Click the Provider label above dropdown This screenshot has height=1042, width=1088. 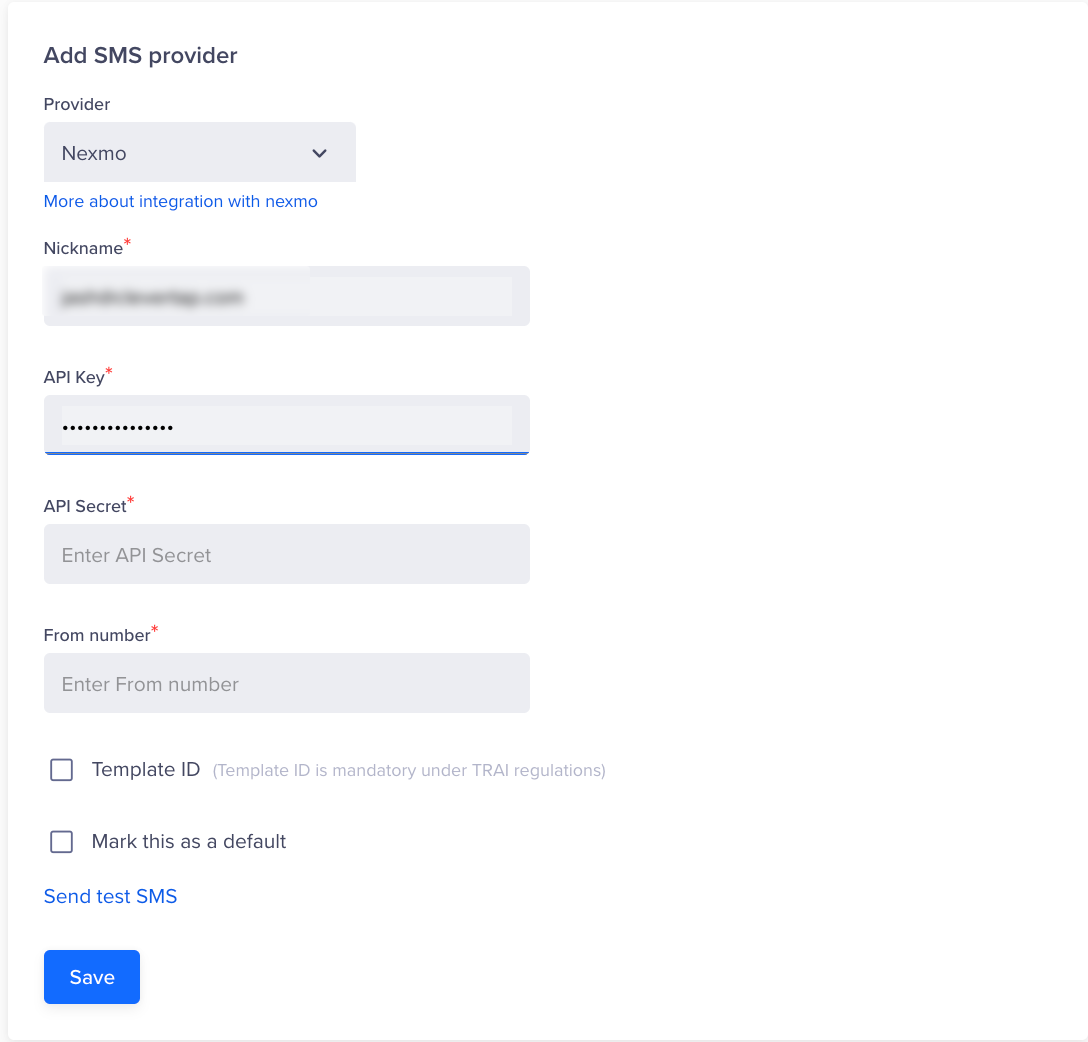[x=77, y=104]
